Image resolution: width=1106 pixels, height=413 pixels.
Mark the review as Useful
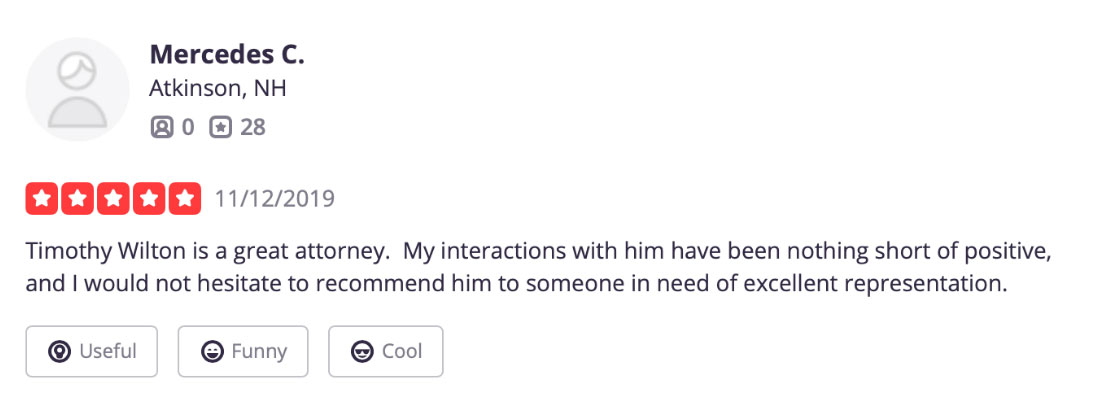(x=92, y=351)
